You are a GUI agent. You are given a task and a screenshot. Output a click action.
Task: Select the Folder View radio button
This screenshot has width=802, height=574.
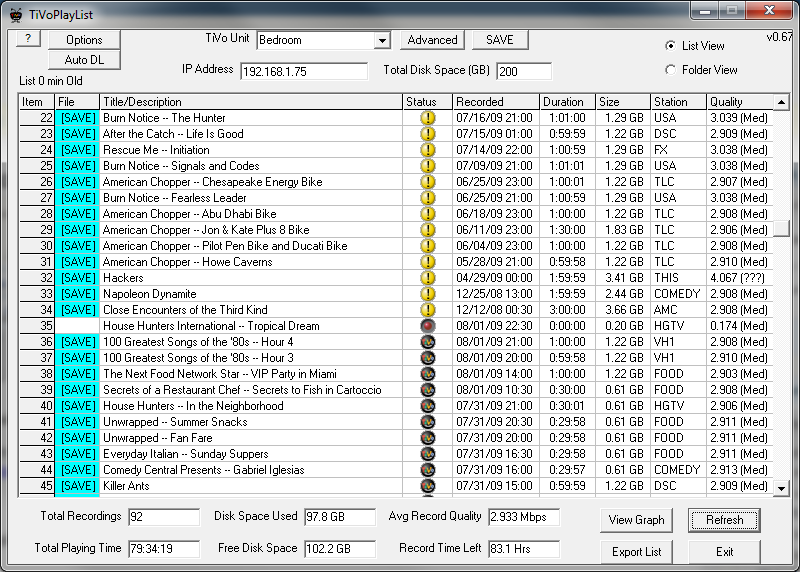[670, 70]
